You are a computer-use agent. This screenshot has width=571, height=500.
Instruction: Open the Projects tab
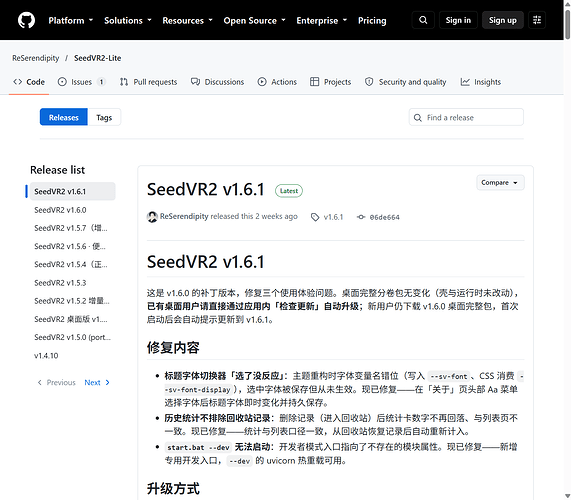(330, 82)
